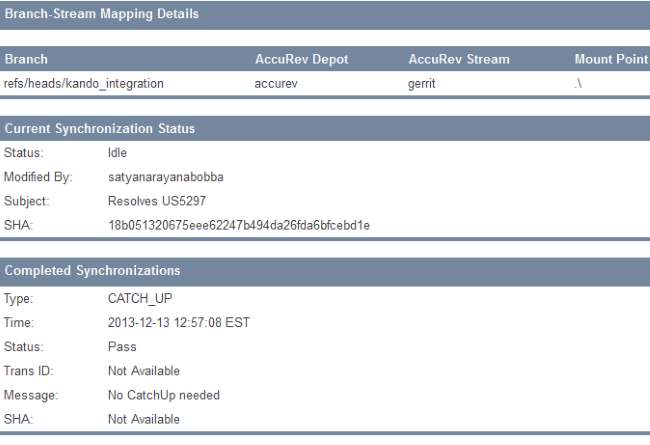Select the AccuRev Stream column header
The image size is (650, 445).
(459, 59)
